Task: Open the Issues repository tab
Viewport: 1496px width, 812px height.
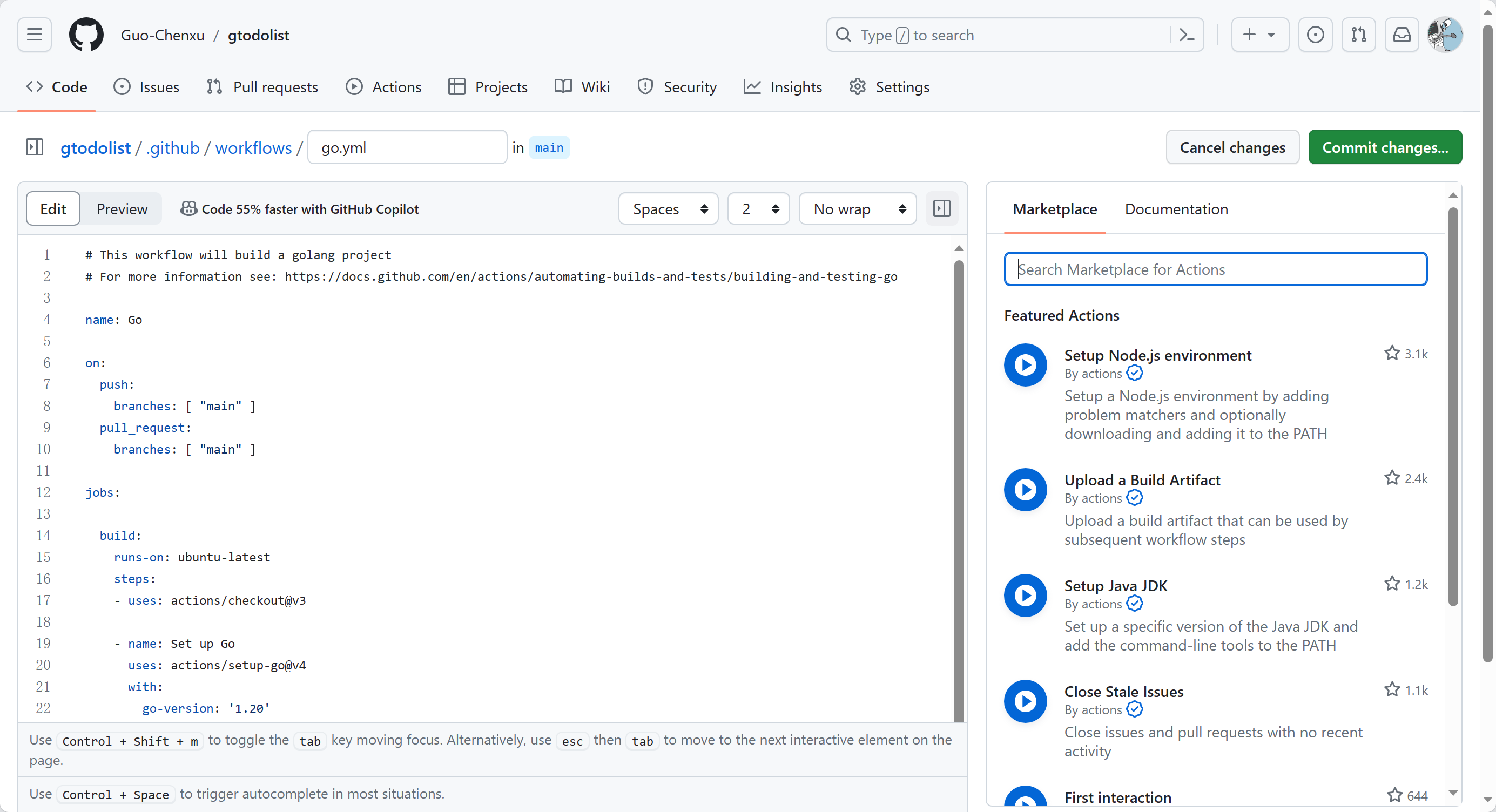Action: point(146,87)
